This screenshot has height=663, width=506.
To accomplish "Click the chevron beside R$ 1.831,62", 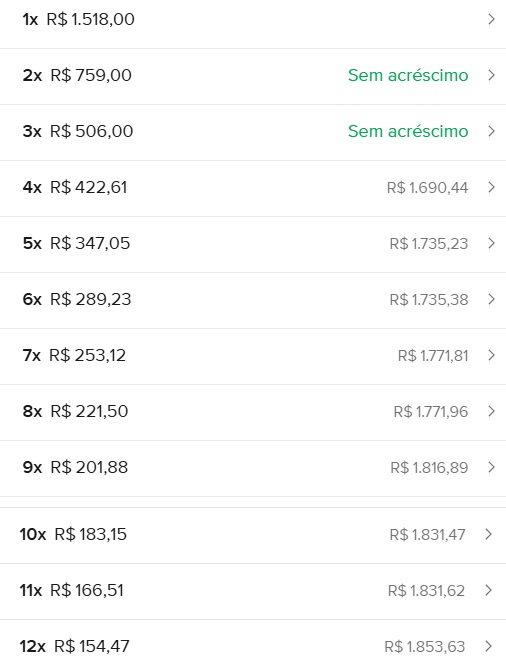I will [x=489, y=590].
